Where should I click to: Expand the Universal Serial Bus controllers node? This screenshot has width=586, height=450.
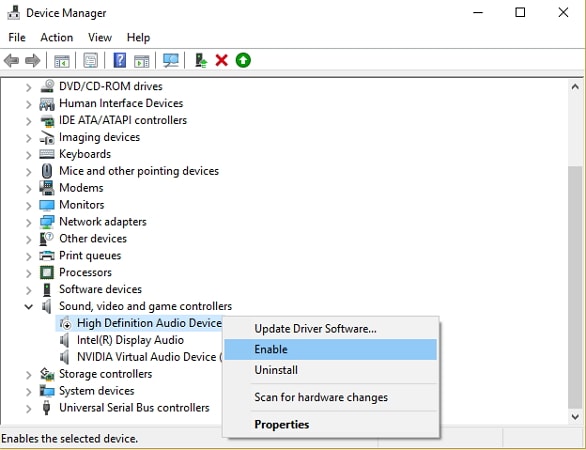pos(28,408)
